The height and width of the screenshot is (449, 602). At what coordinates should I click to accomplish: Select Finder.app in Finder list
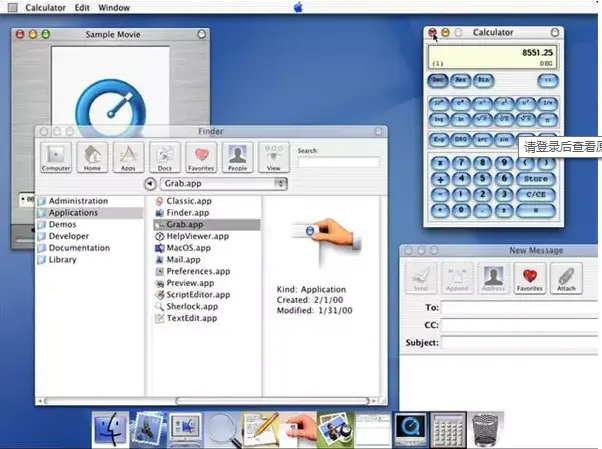tap(207, 213)
